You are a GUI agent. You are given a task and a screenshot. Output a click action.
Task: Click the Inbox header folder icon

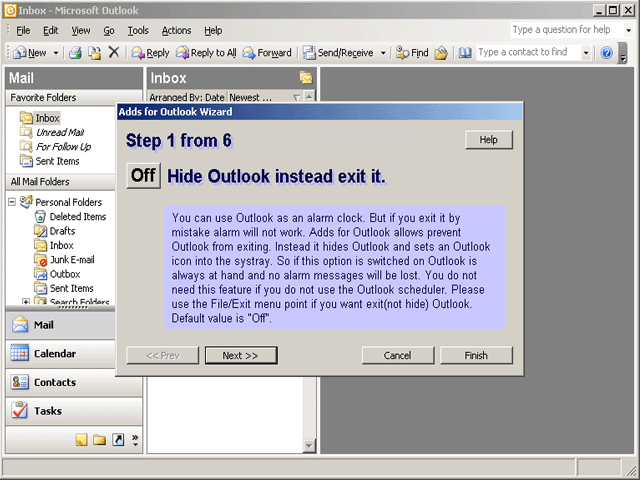coord(306,77)
